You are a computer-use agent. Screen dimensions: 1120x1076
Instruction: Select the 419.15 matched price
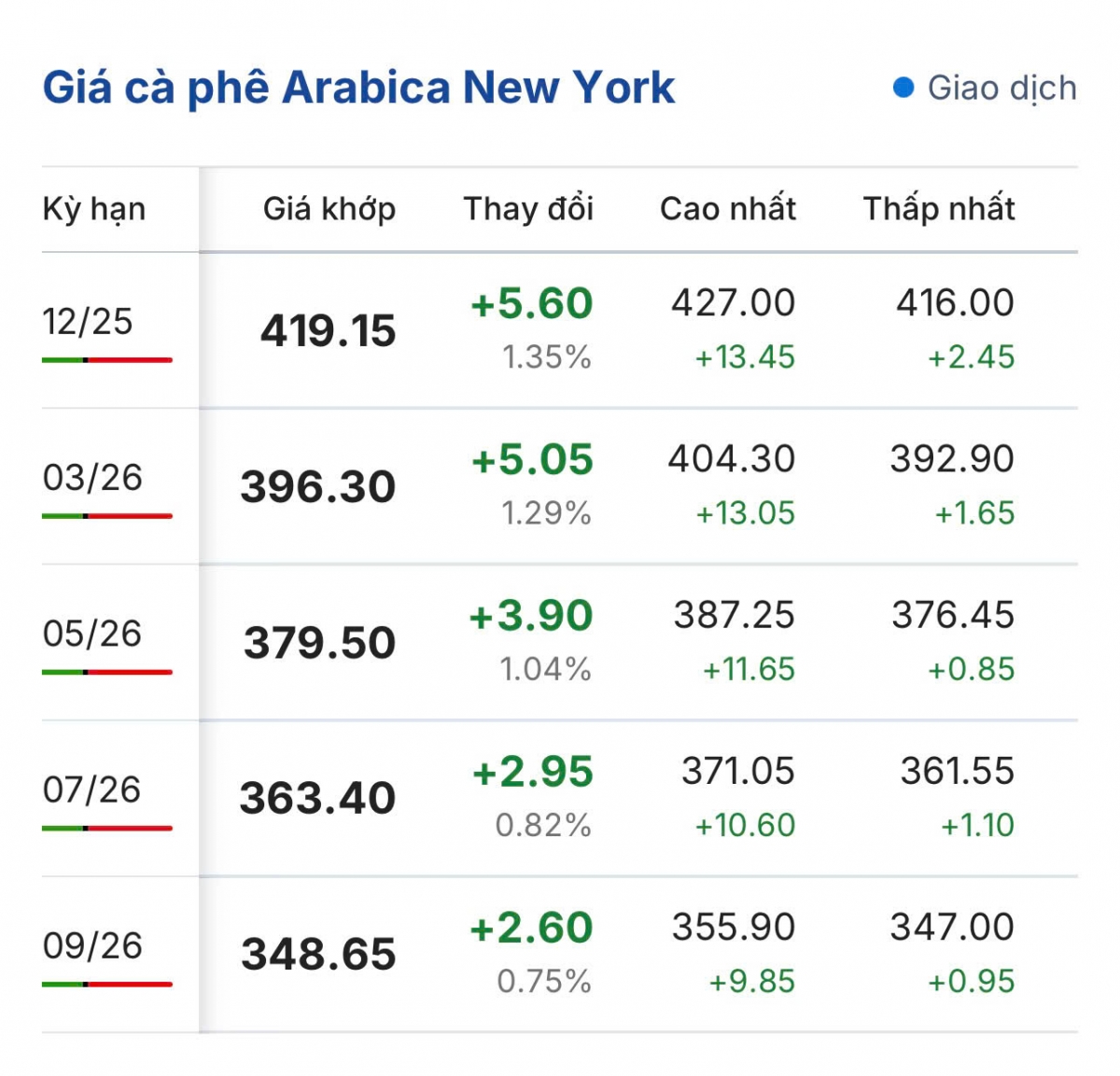[328, 331]
